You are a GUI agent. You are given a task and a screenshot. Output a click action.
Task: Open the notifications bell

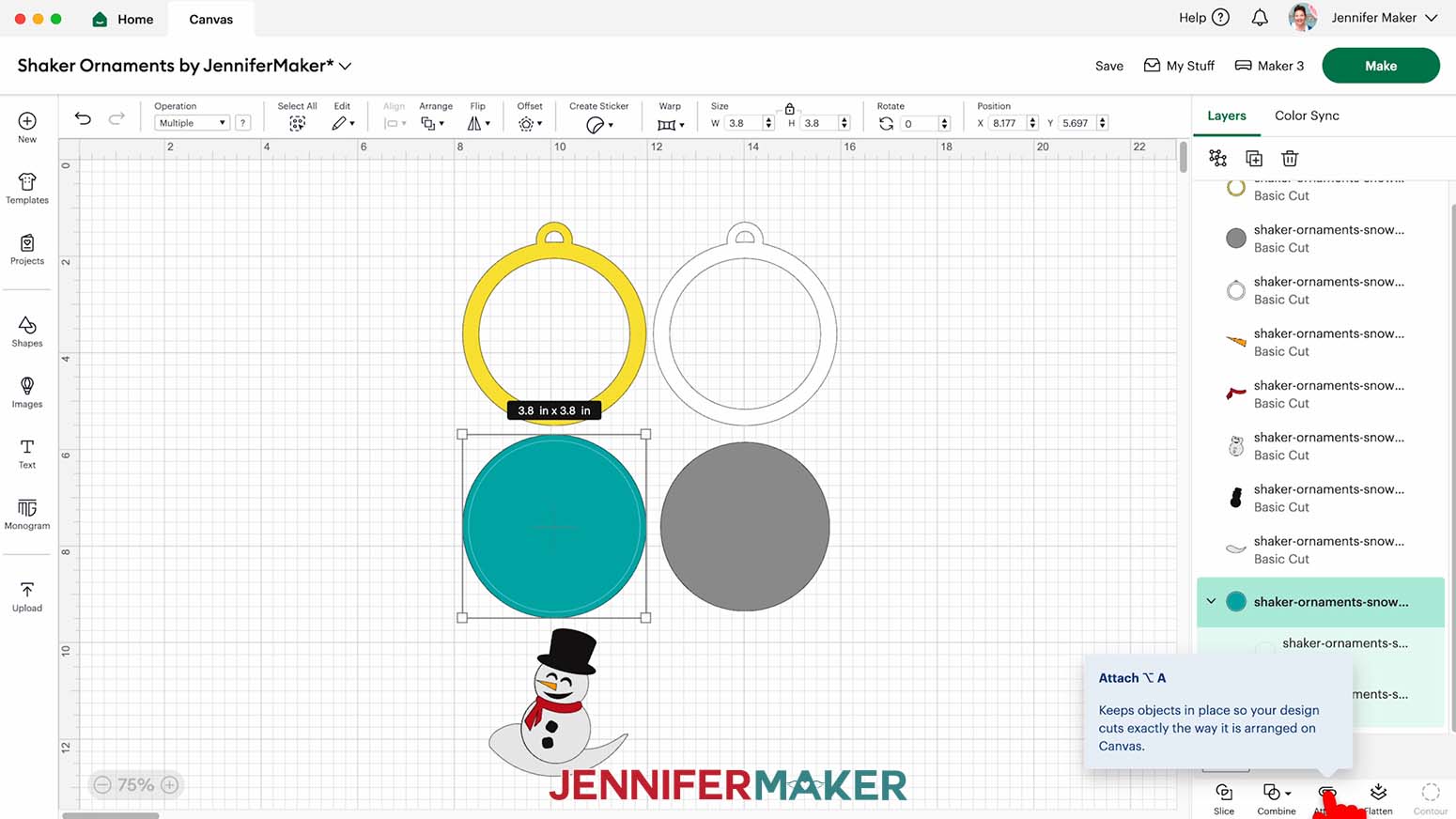coord(1260,18)
